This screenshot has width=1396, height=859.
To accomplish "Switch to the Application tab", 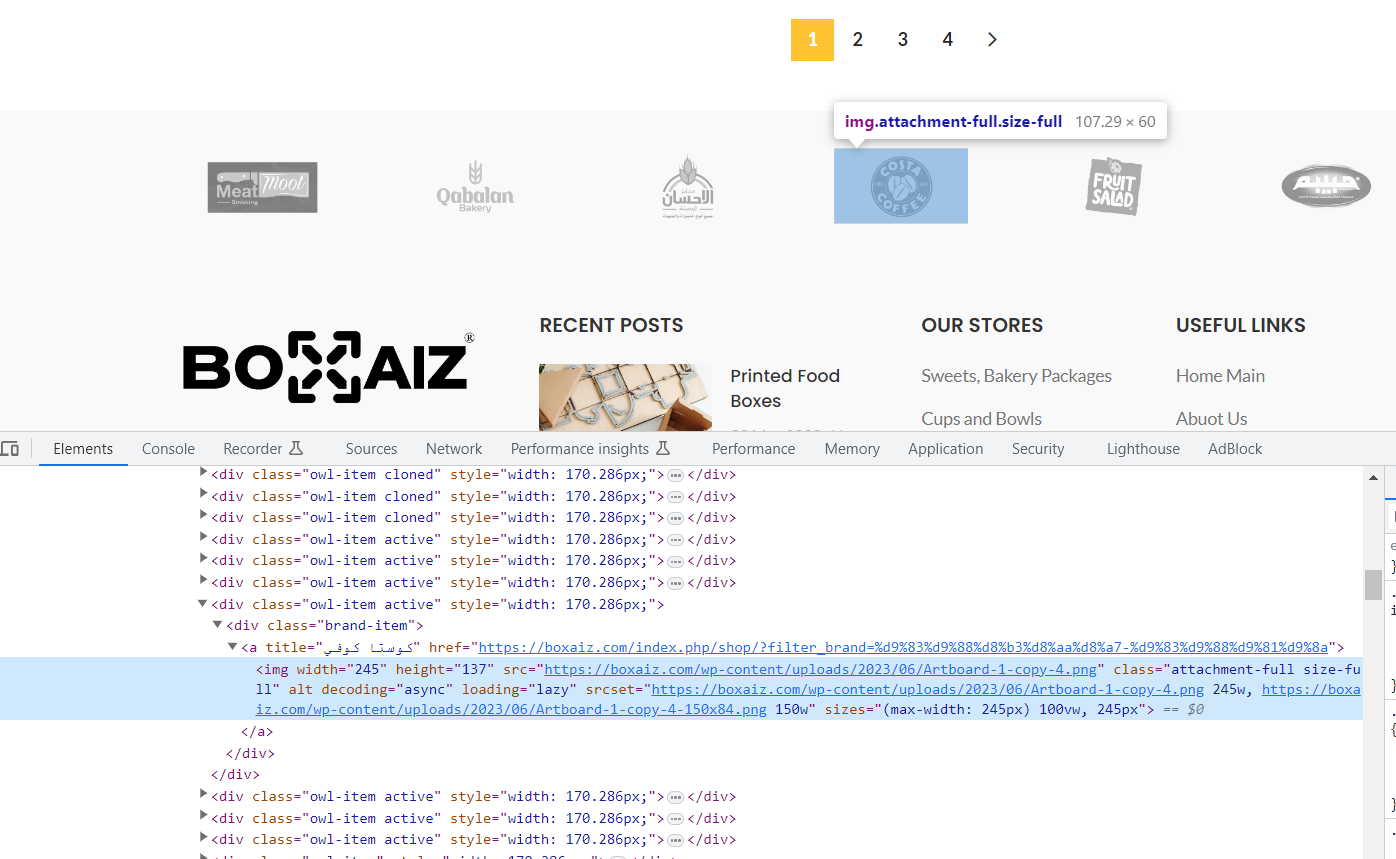I will coord(946,449).
